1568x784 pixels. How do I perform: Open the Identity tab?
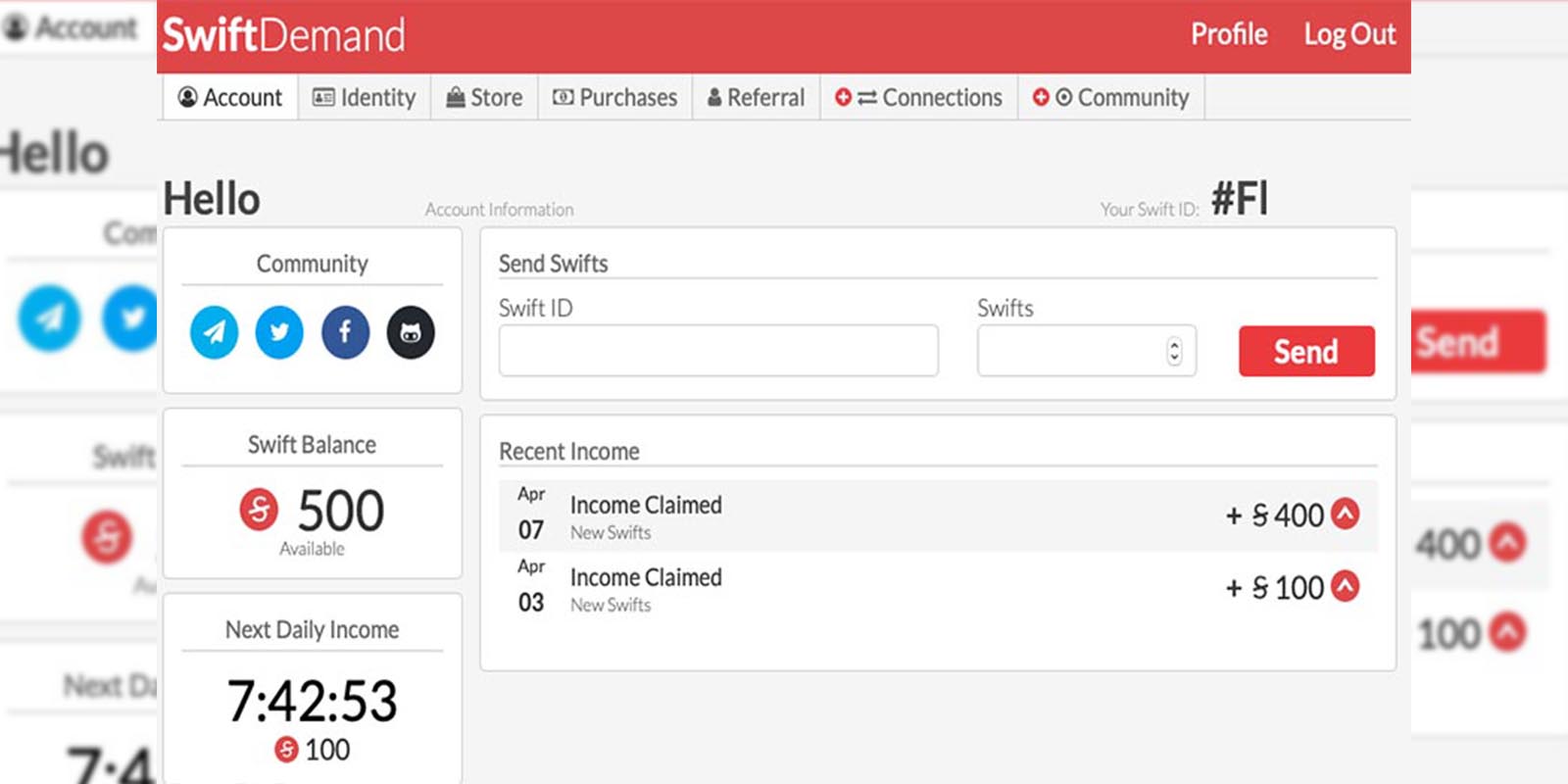[x=365, y=98]
